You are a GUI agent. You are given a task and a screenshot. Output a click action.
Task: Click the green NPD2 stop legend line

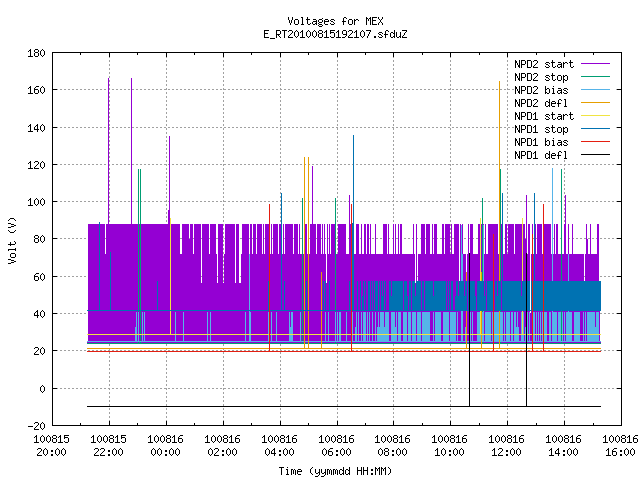[x=595, y=77]
